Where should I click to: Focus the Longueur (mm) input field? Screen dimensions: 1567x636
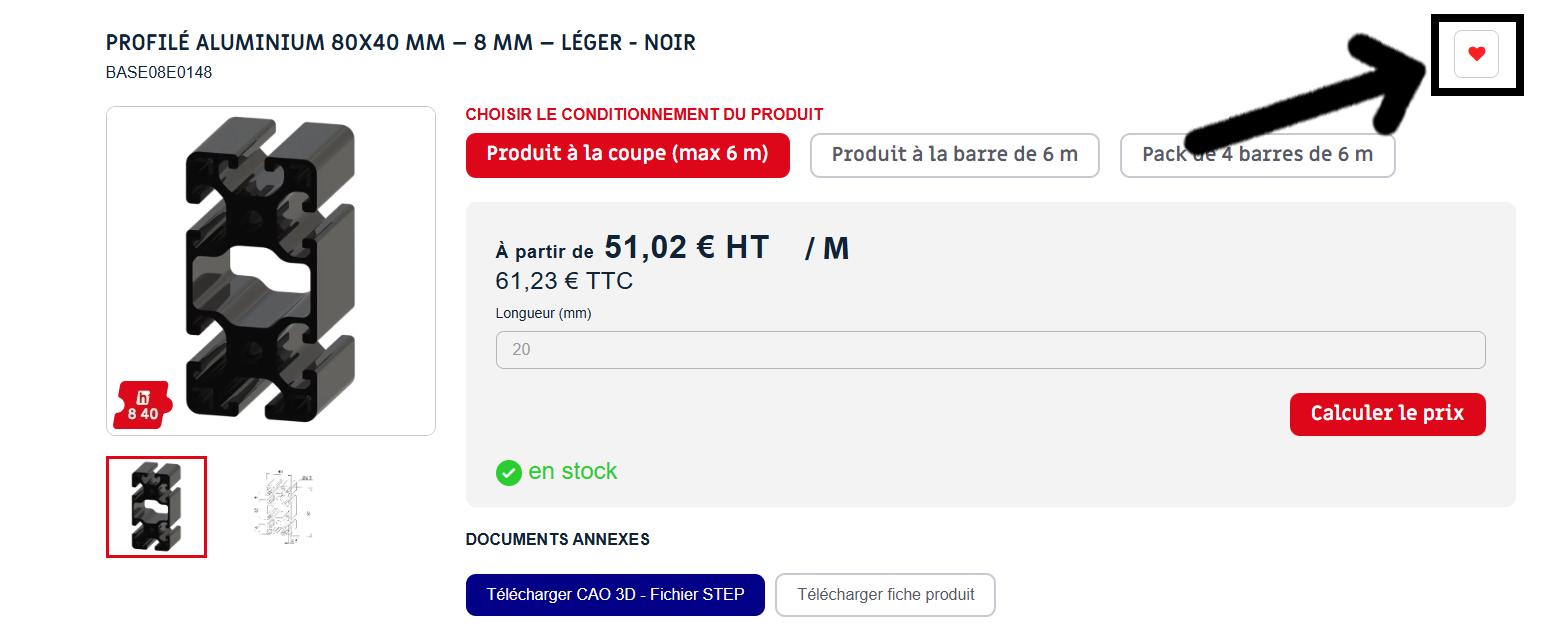coord(990,350)
